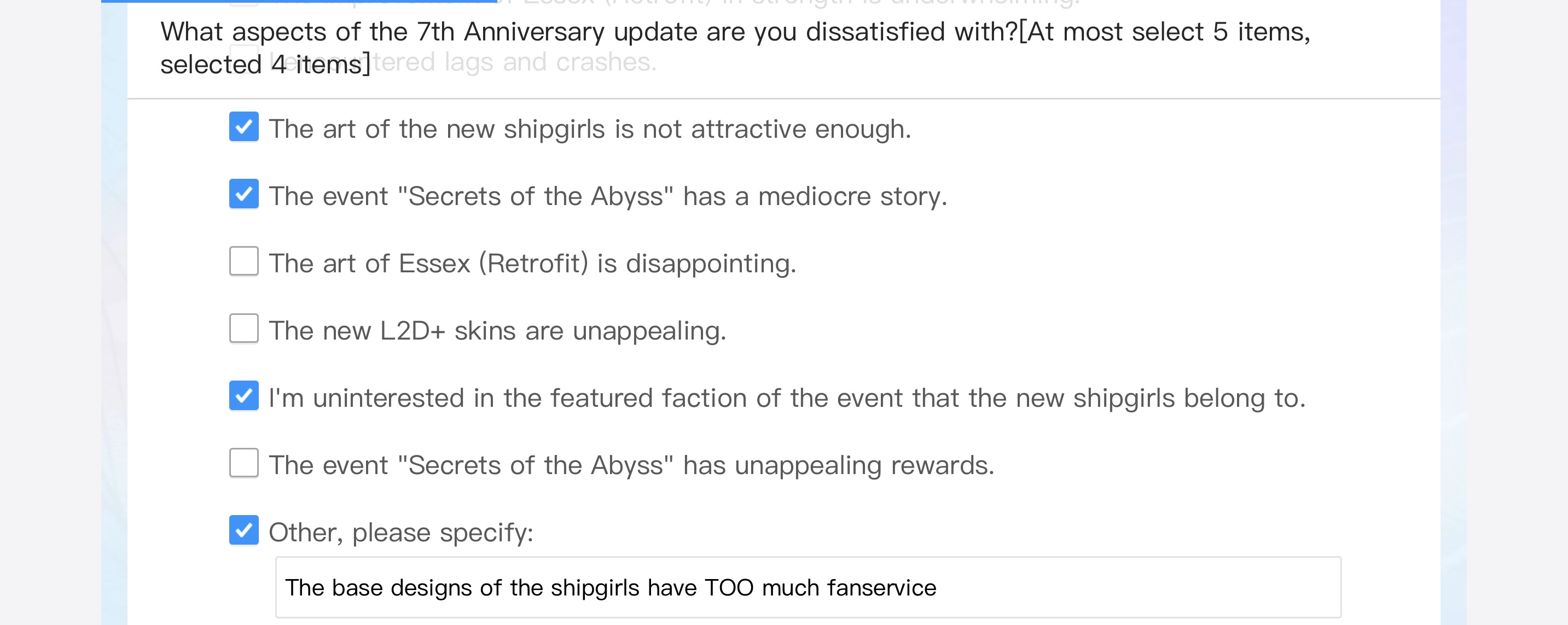
Task: Click the 'has a mediocre story' label text
Action: 607,196
